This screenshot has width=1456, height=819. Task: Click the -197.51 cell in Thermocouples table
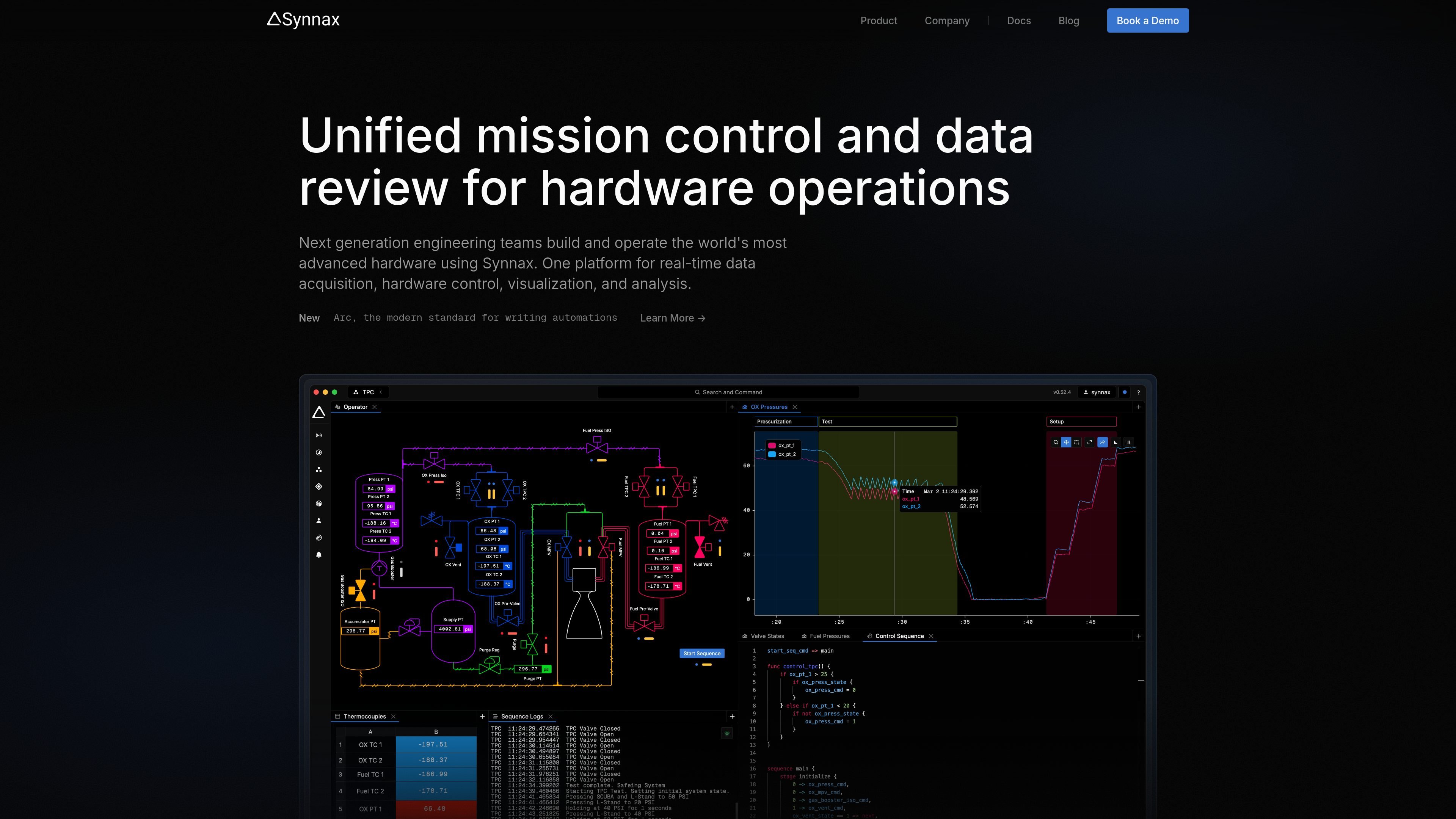click(x=436, y=745)
